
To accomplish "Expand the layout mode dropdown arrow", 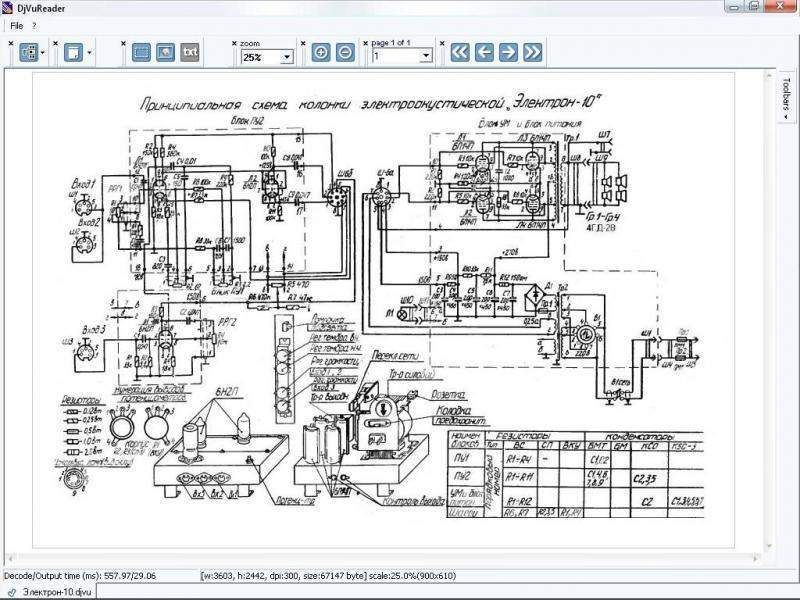I will tap(43, 53).
